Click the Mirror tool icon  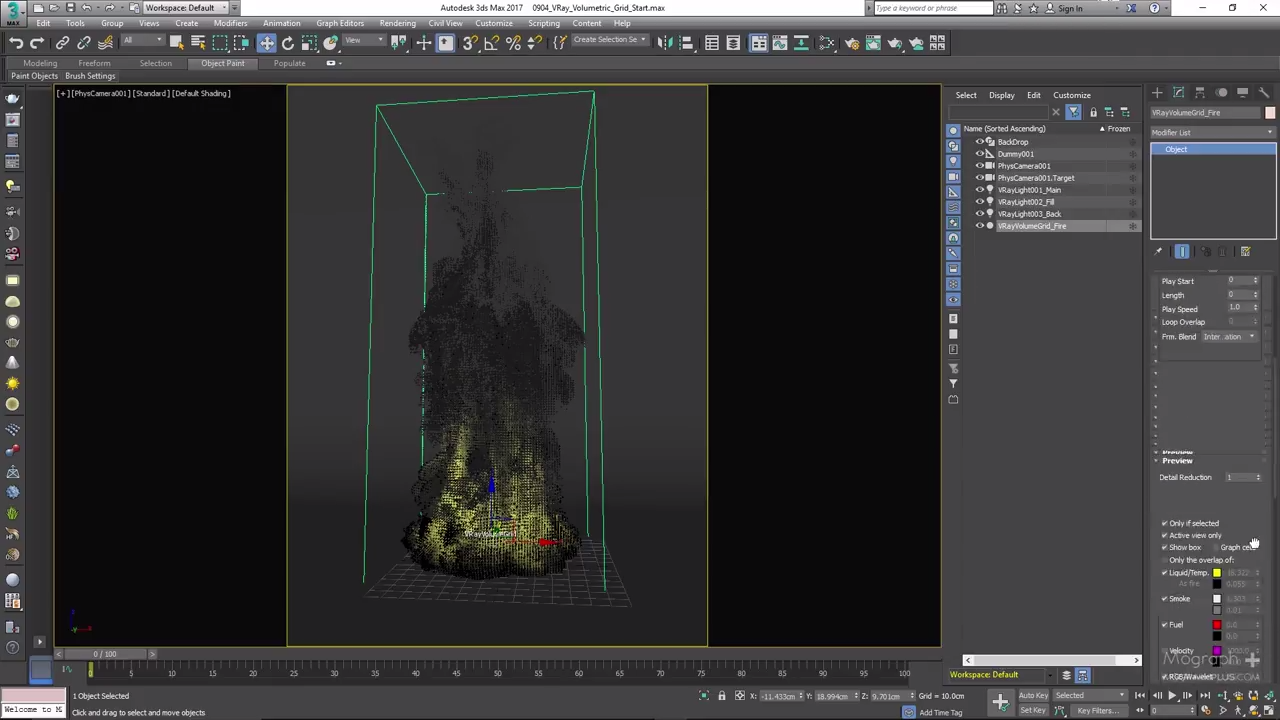click(664, 41)
